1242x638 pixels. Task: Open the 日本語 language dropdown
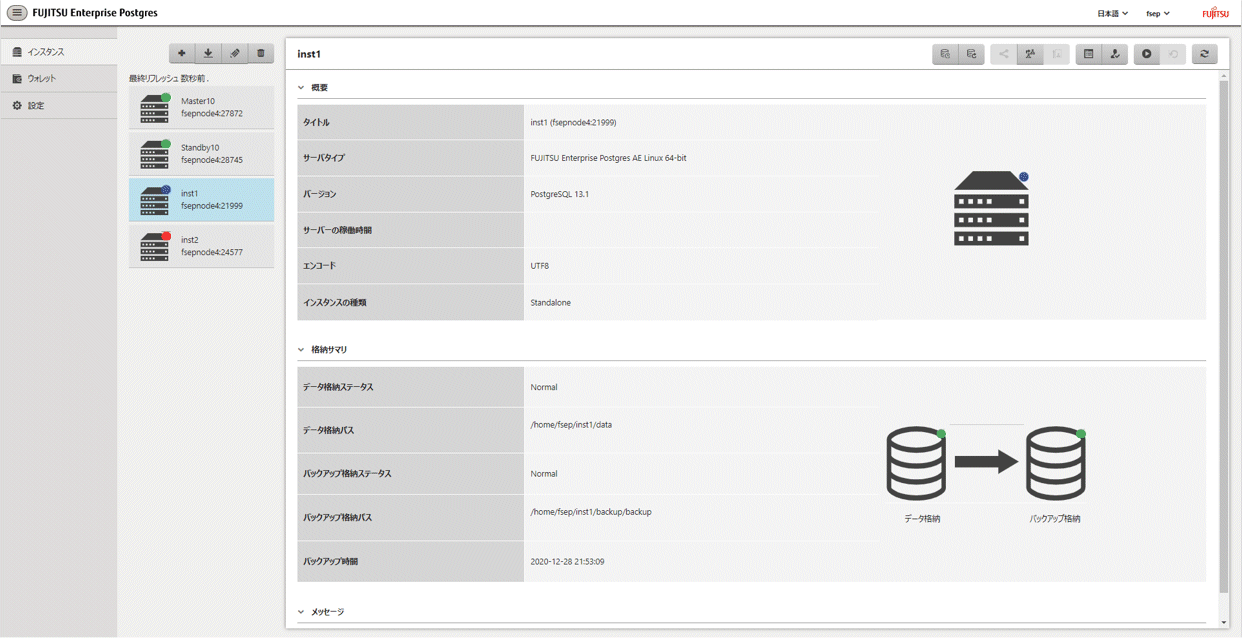point(1112,14)
